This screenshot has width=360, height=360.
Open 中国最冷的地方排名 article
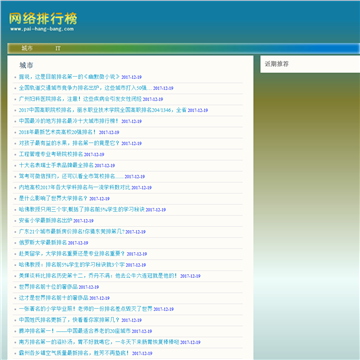coord(69,121)
